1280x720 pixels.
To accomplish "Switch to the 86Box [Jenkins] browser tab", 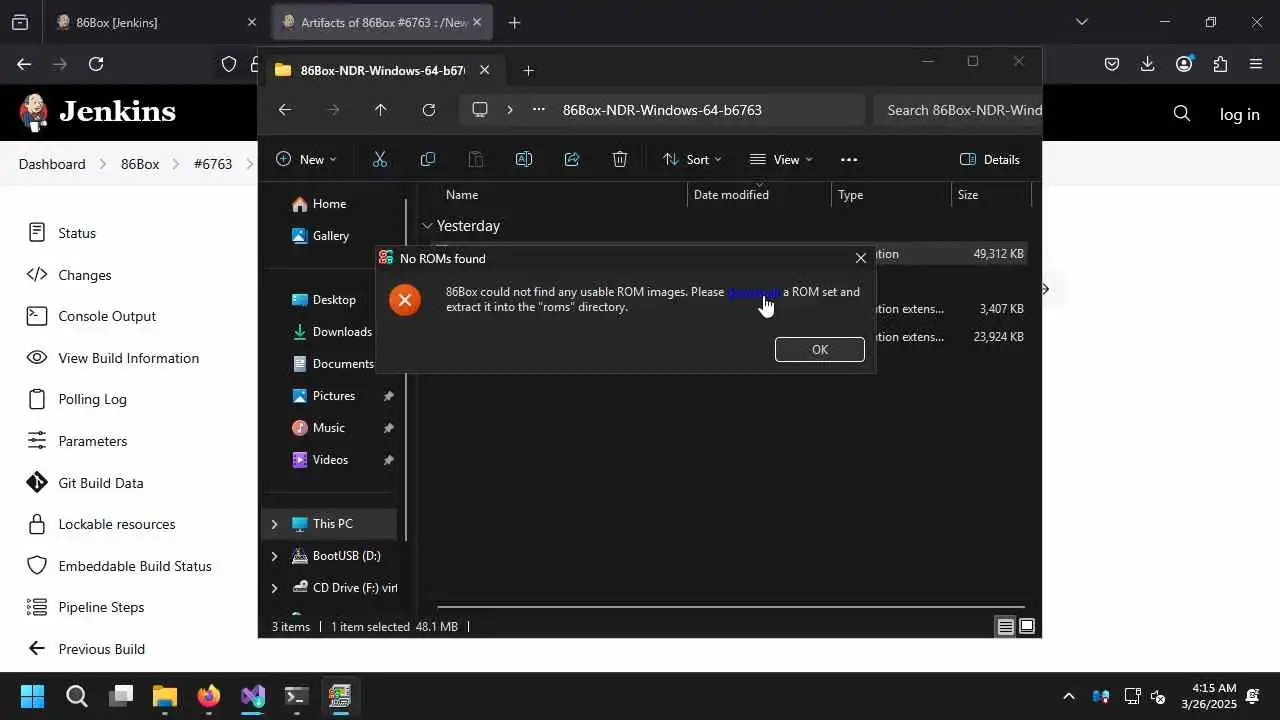I will pos(156,22).
